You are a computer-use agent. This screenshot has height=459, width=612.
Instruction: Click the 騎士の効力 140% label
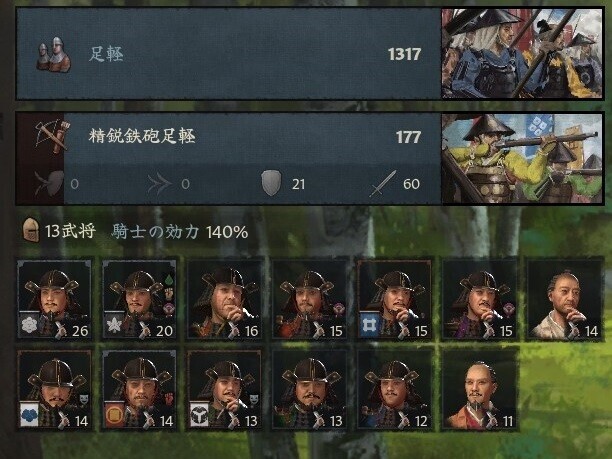tap(180, 232)
